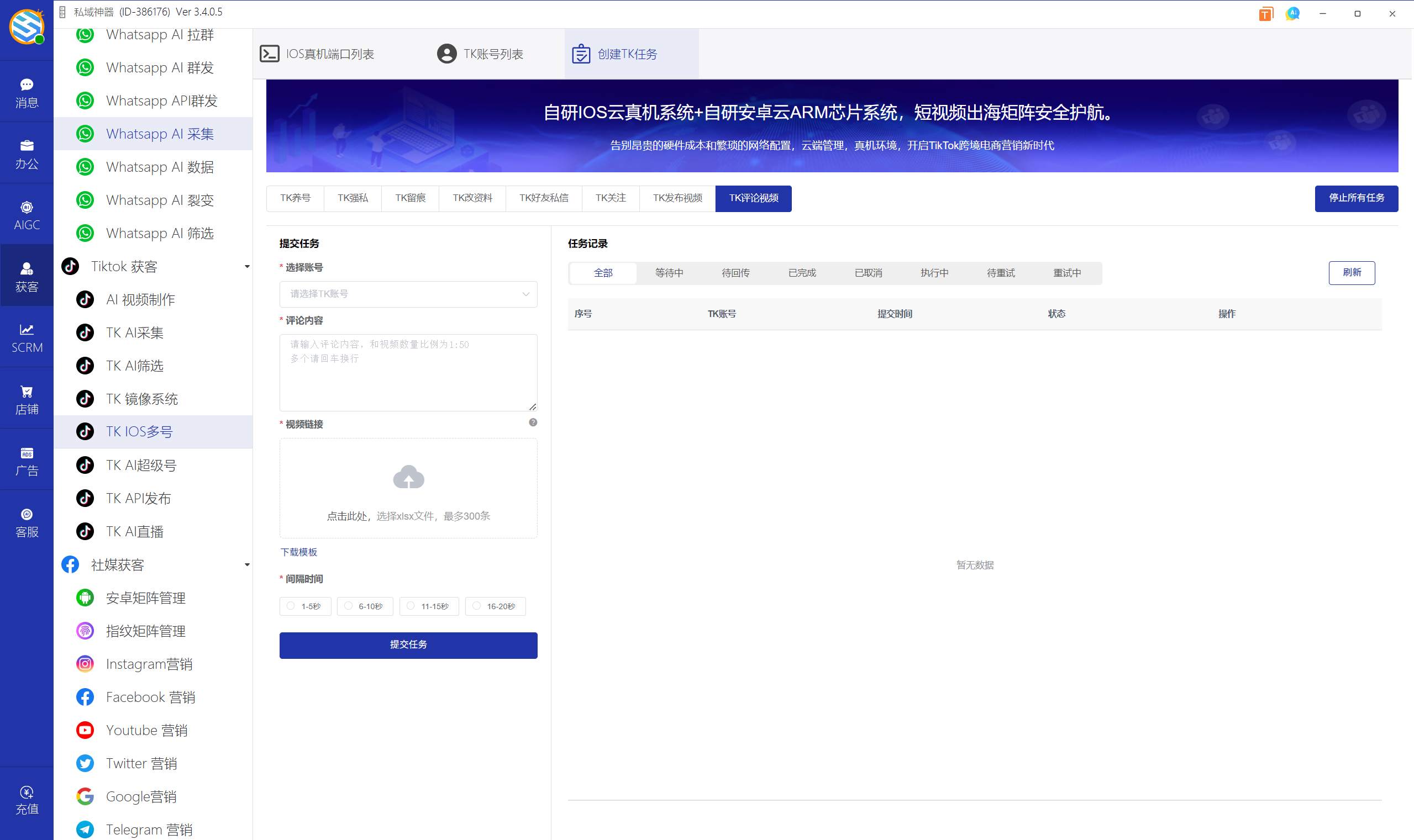Collapse the Tiktok 获客 group

[x=247, y=266]
